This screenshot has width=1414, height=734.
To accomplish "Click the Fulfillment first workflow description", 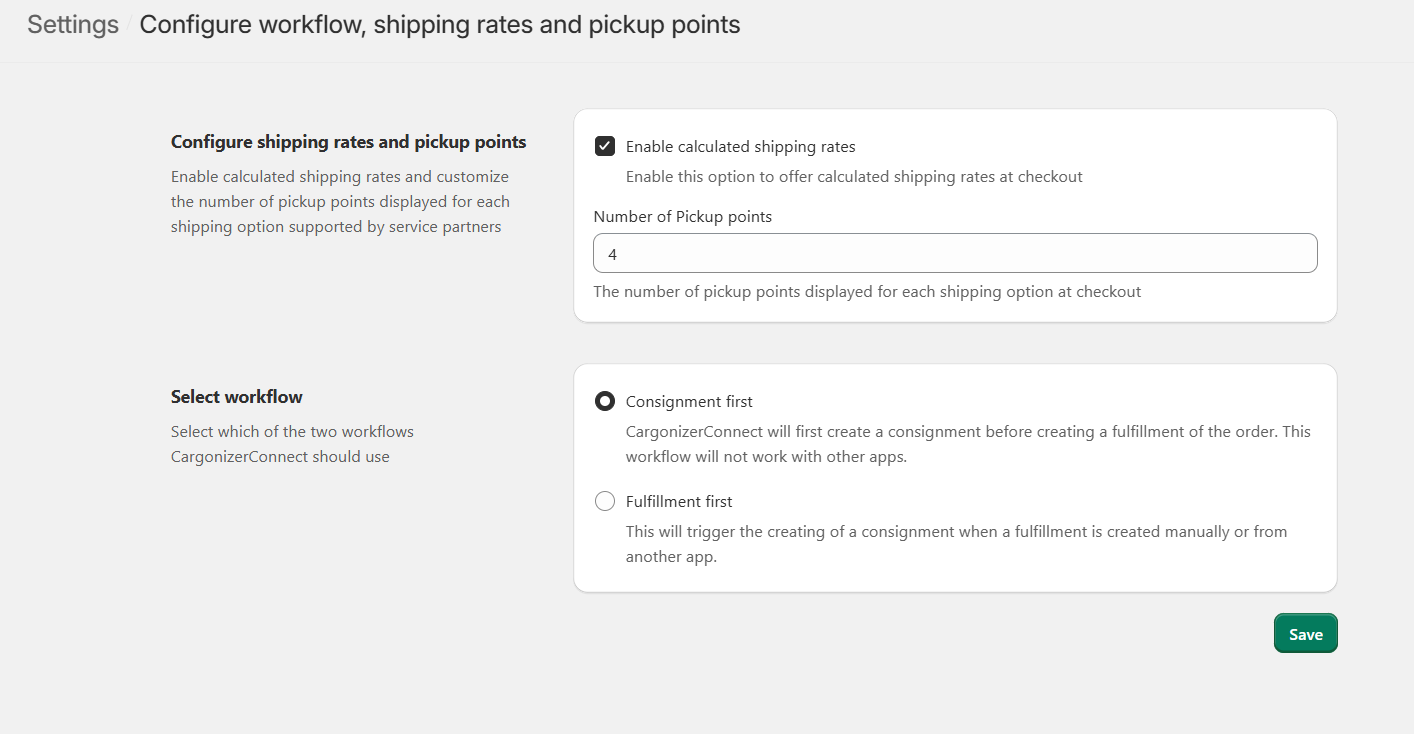I will click(956, 544).
